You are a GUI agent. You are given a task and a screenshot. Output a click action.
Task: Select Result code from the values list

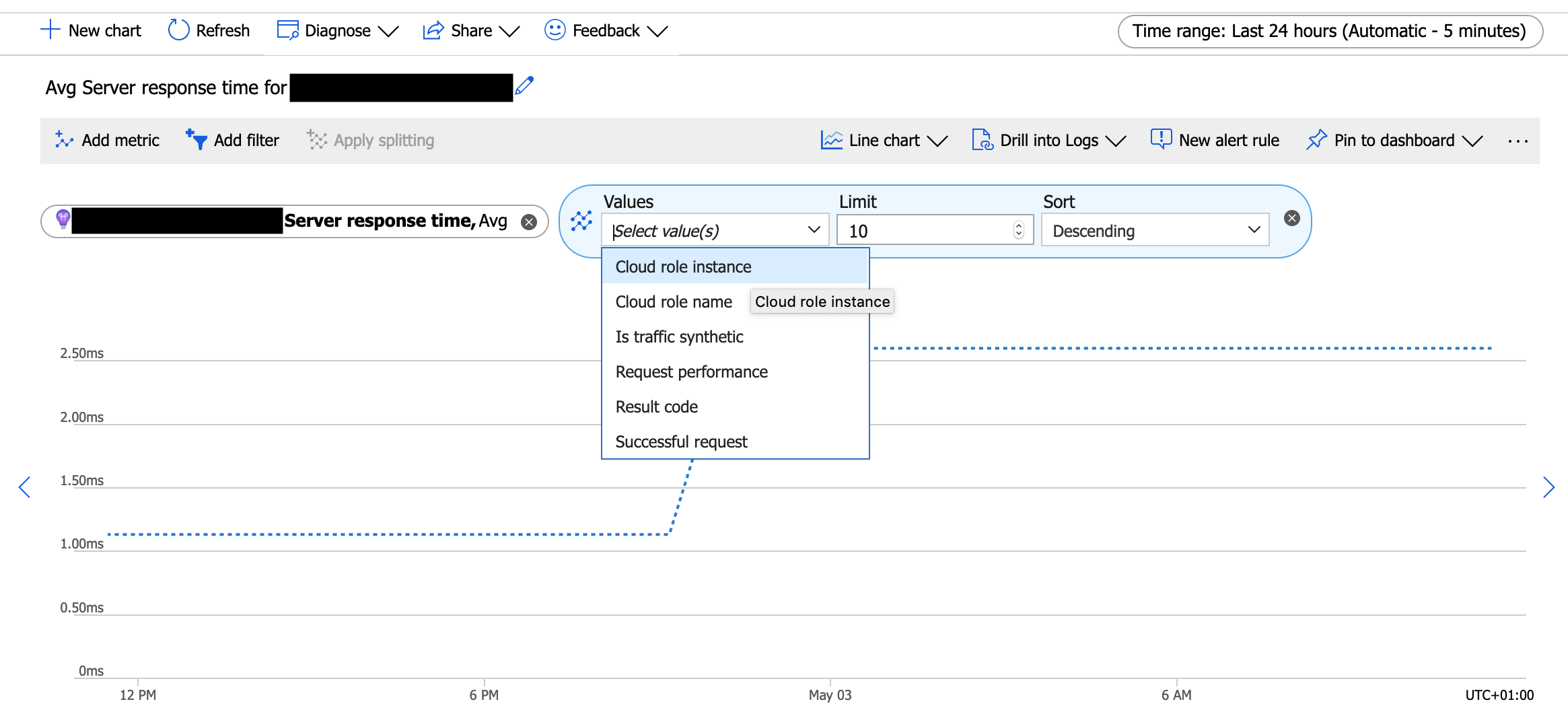[x=656, y=406]
